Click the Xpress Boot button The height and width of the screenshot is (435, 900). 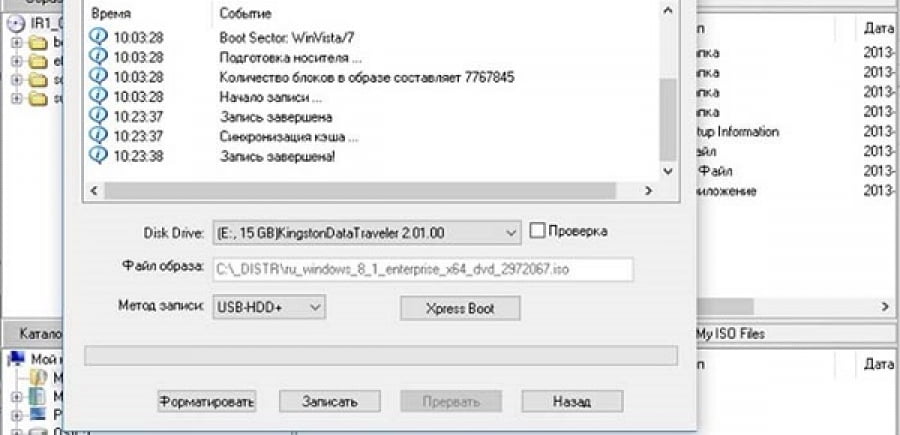(x=460, y=308)
